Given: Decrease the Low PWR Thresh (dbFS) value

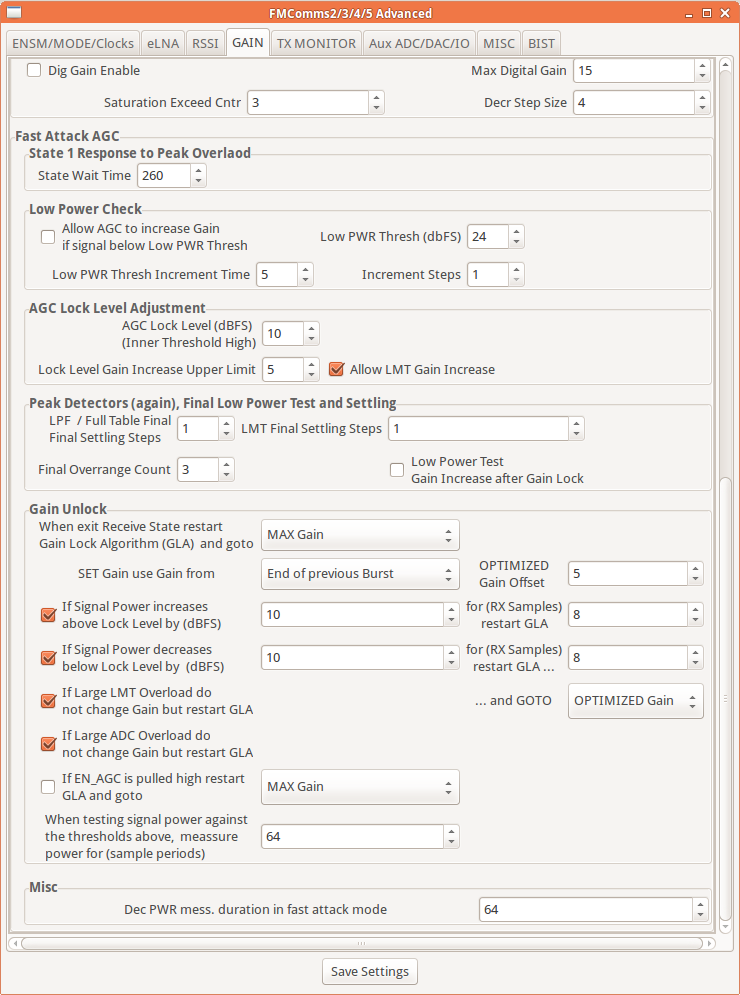Looking at the screenshot, I should coord(517,242).
